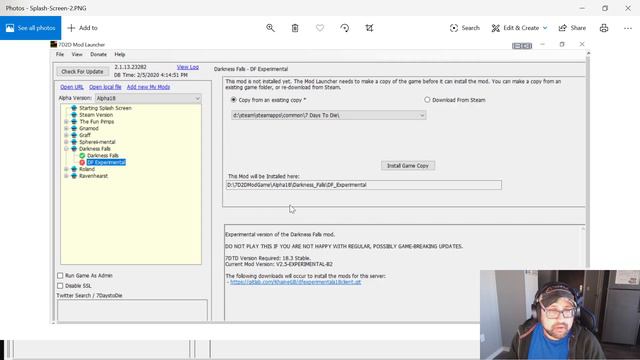The width and height of the screenshot is (640, 360).
Task: Click the 7D2D Mod Launcher title bar icon
Action: click(53, 44)
